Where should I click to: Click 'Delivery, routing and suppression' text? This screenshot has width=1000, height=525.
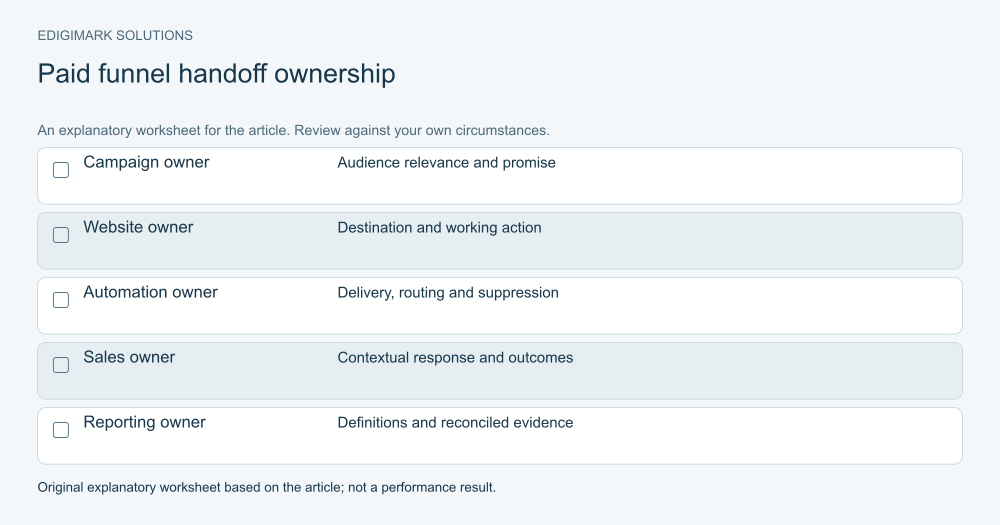click(448, 293)
